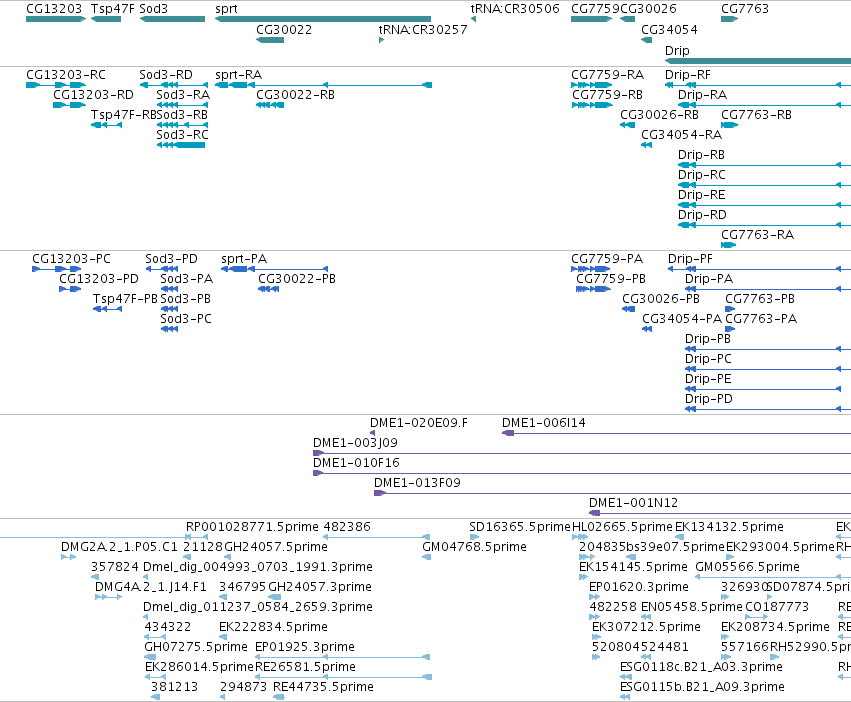Select transcript CG34054-RA
Image resolution: width=851 pixels, height=702 pixels.
pos(682,135)
